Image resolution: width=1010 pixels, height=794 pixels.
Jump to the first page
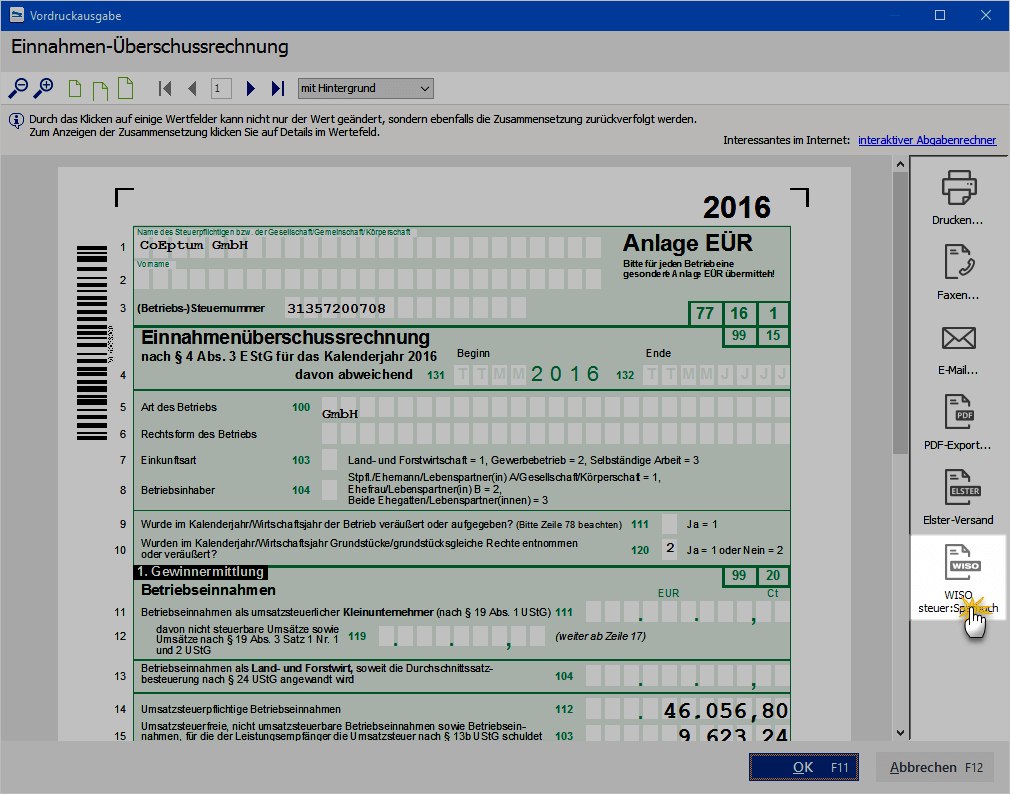pyautogui.click(x=165, y=88)
